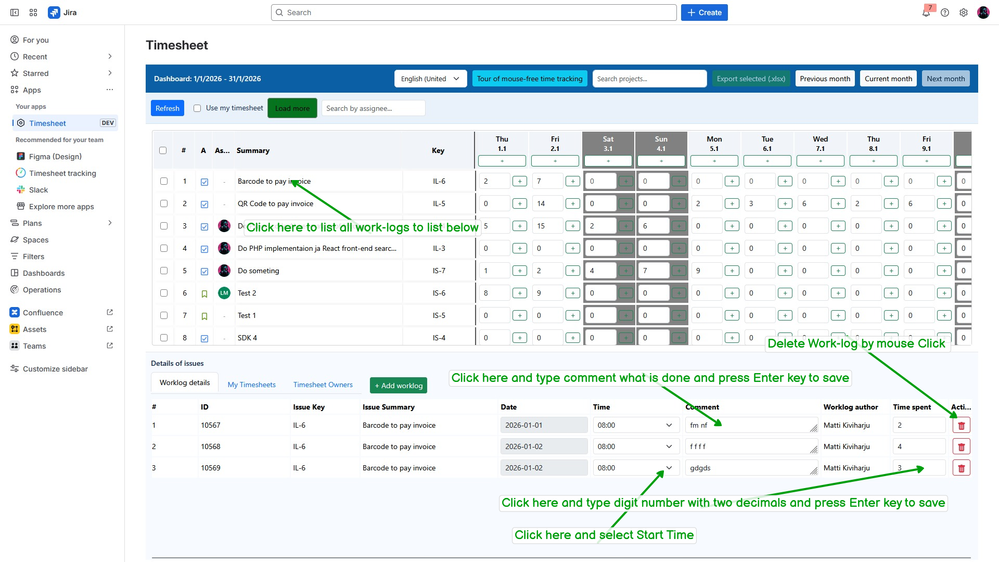Click the Search by assignee field
The image size is (999, 562).
(373, 108)
